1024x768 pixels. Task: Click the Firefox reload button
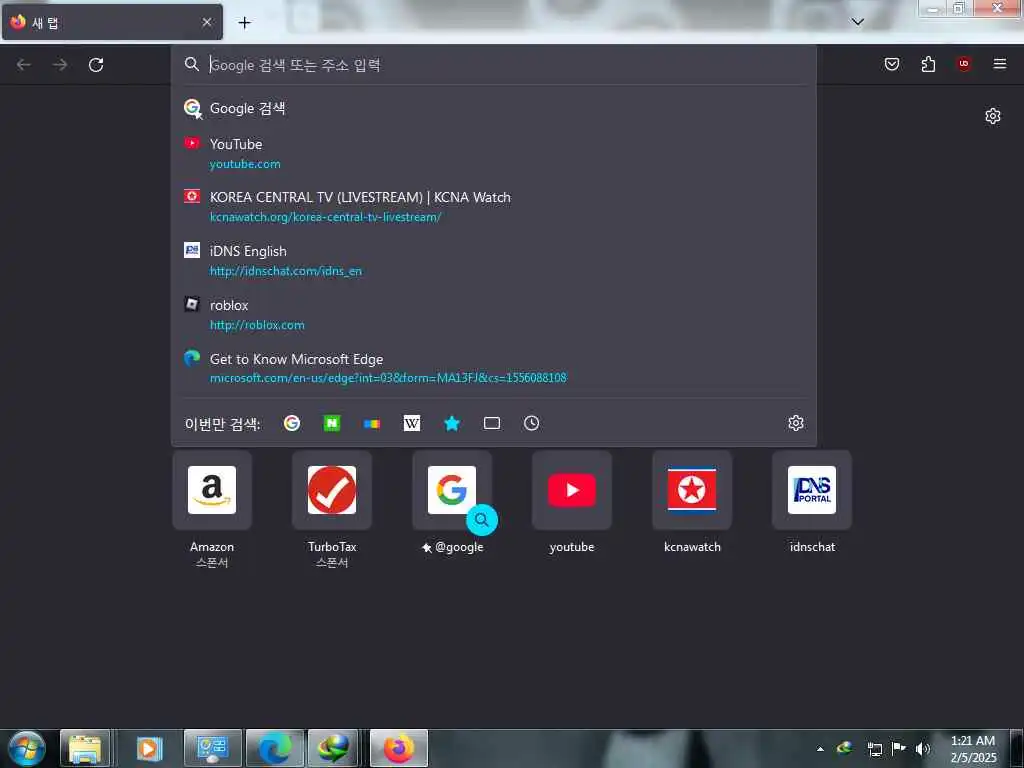click(x=96, y=65)
